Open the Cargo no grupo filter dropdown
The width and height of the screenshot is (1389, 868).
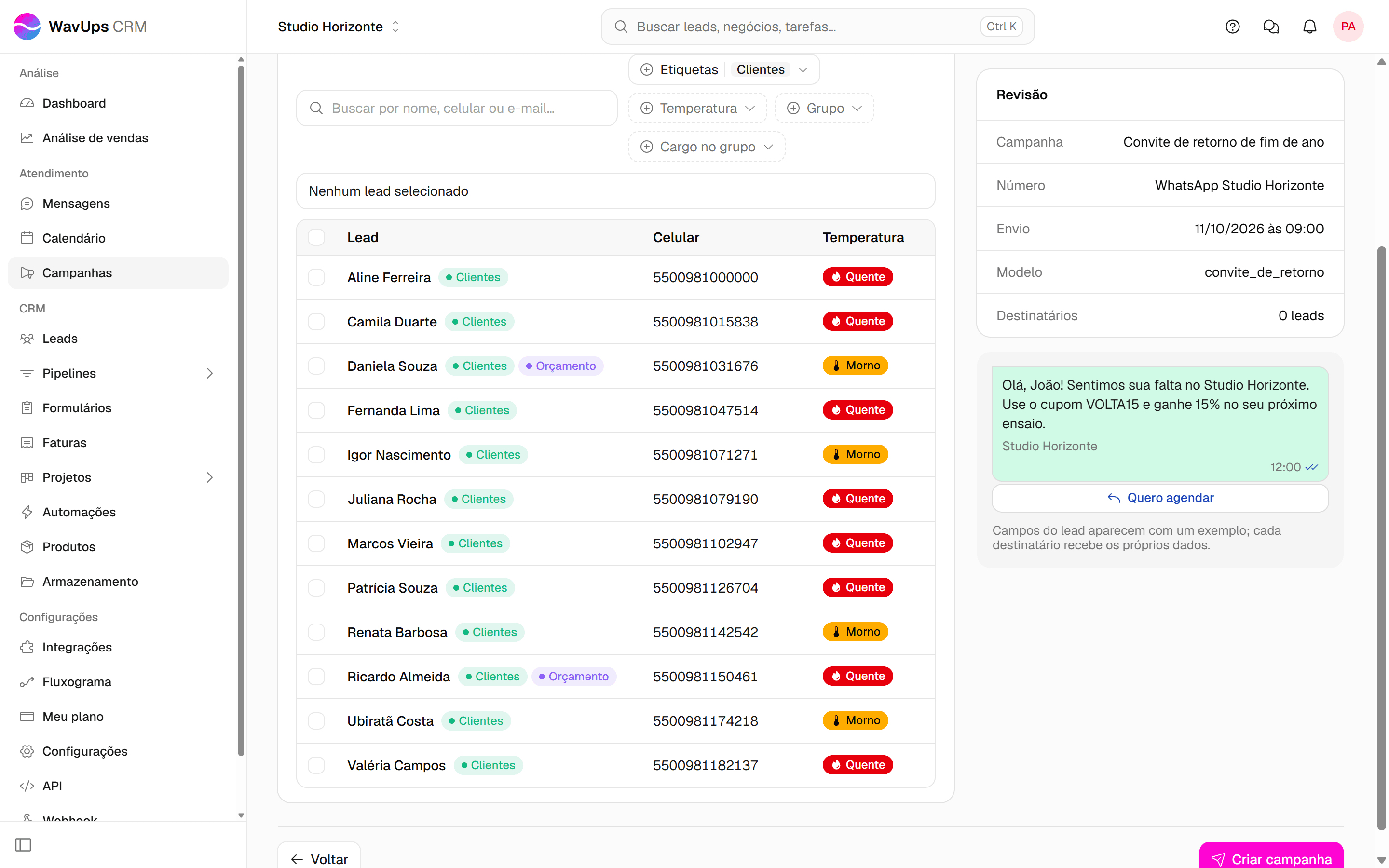tap(707, 147)
